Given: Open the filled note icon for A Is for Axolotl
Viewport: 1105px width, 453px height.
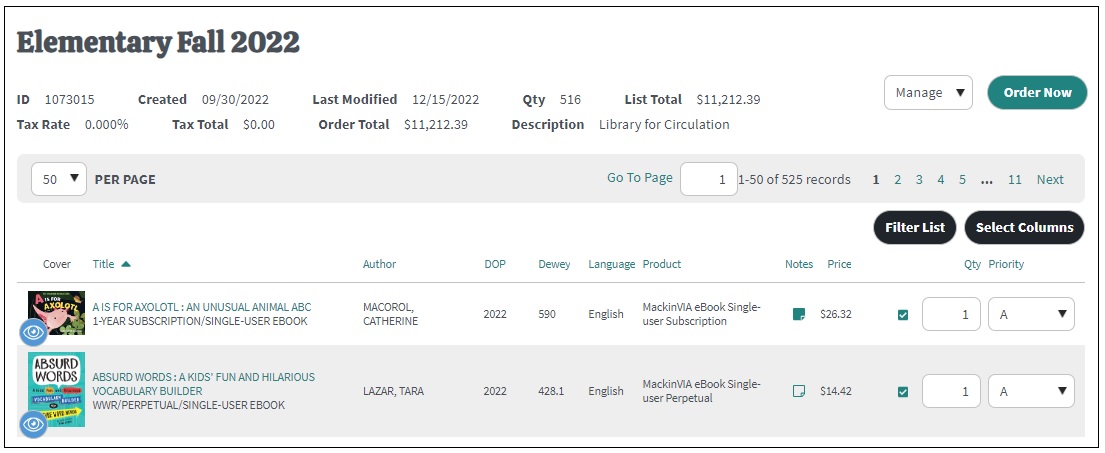Looking at the screenshot, I should click(798, 314).
